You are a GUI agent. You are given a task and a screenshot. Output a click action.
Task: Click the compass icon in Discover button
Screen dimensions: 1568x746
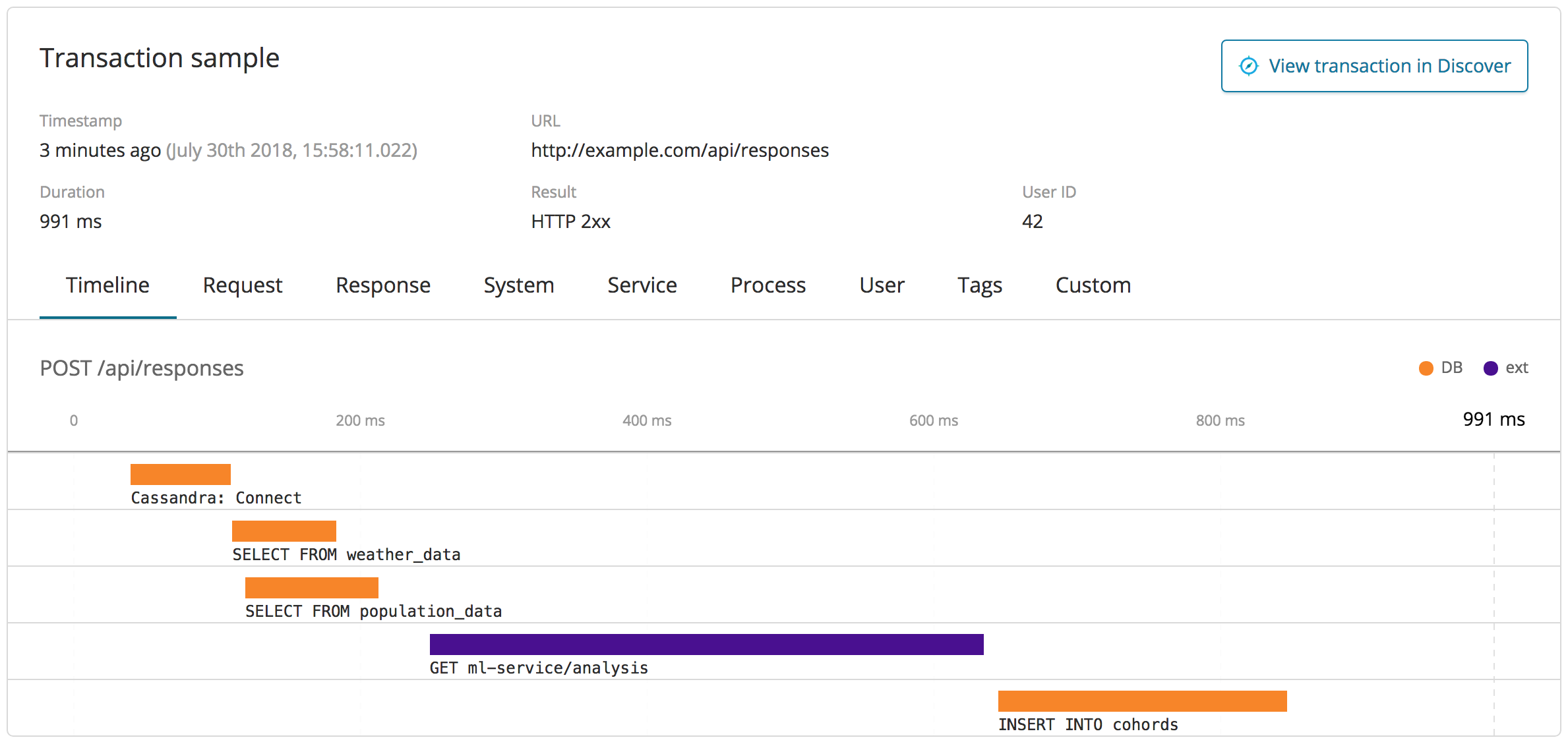coord(1249,66)
